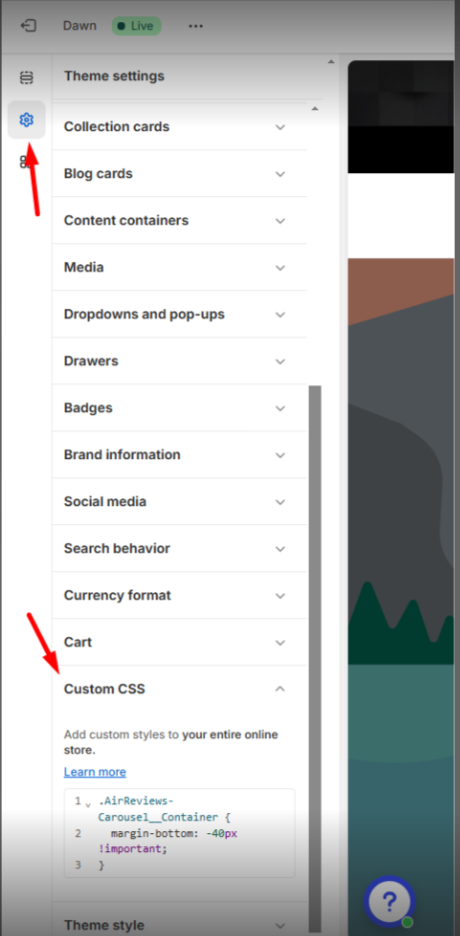460x936 pixels.
Task: Expand the Drawers section
Action: pos(180,361)
